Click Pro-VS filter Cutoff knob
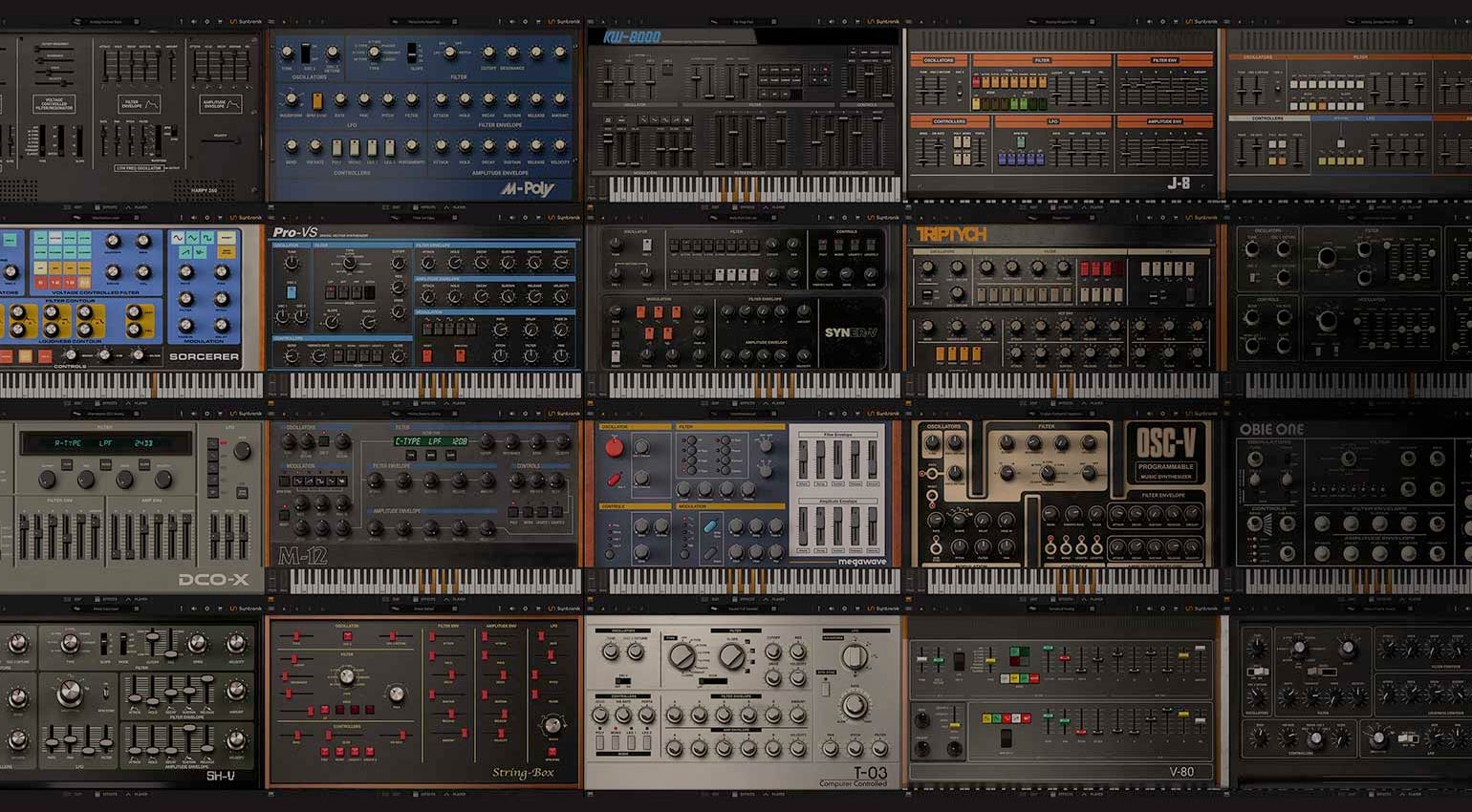Screen dimensions: 1472x812 tap(398, 263)
